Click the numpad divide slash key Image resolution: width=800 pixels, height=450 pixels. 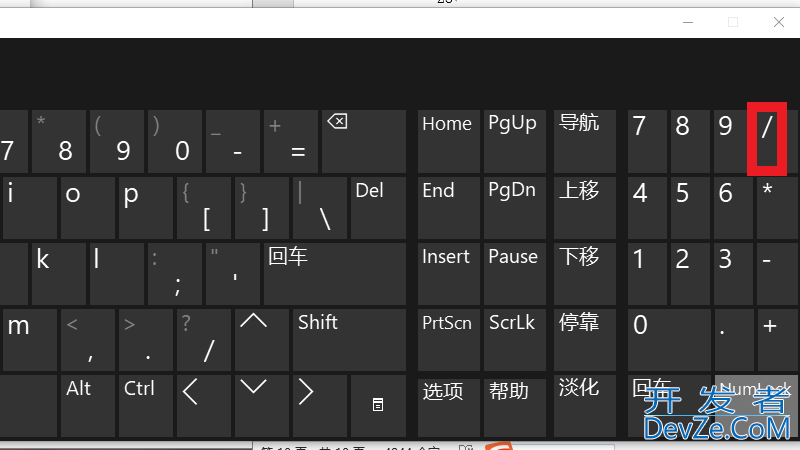click(x=767, y=139)
